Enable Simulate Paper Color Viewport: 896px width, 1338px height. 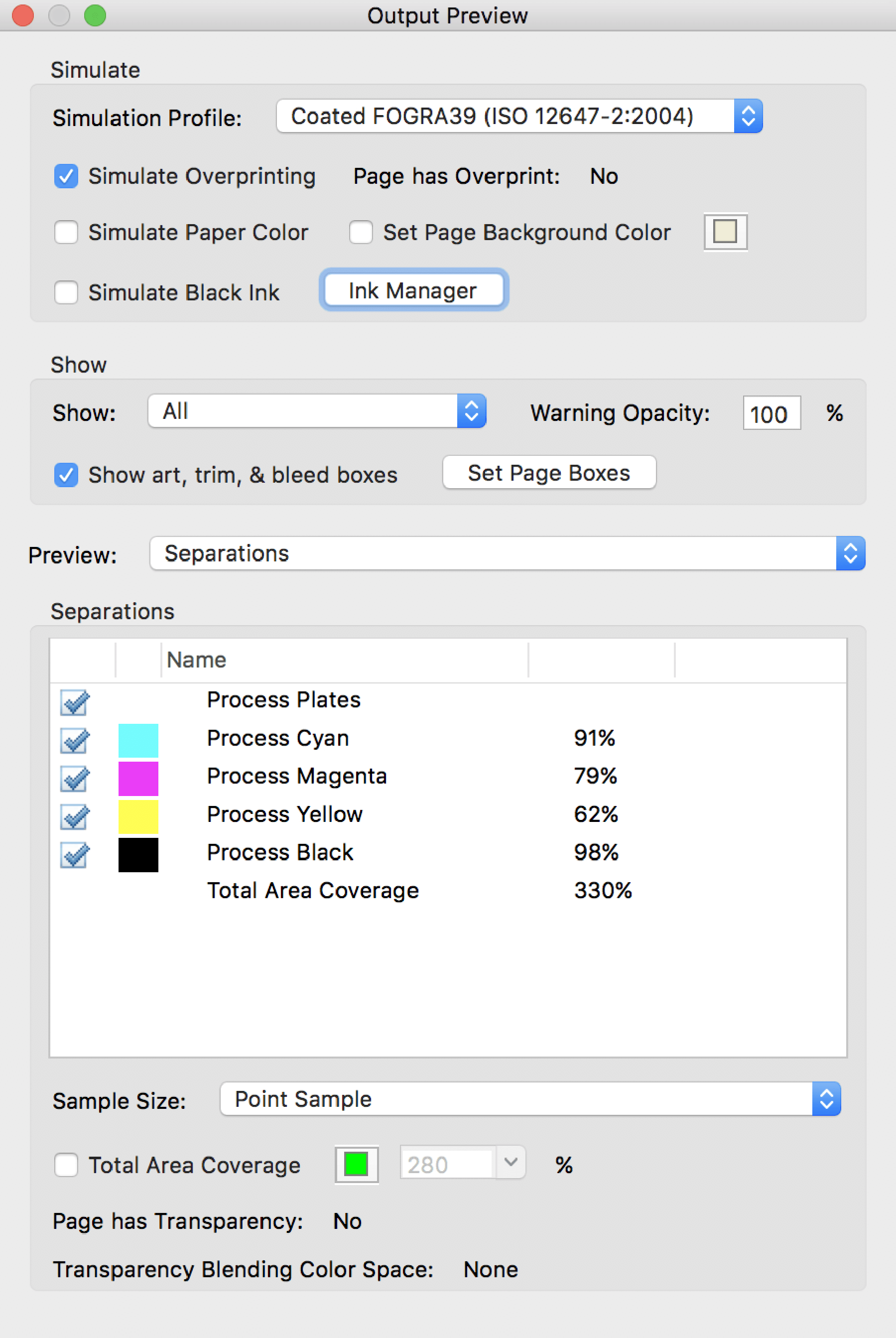(66, 232)
